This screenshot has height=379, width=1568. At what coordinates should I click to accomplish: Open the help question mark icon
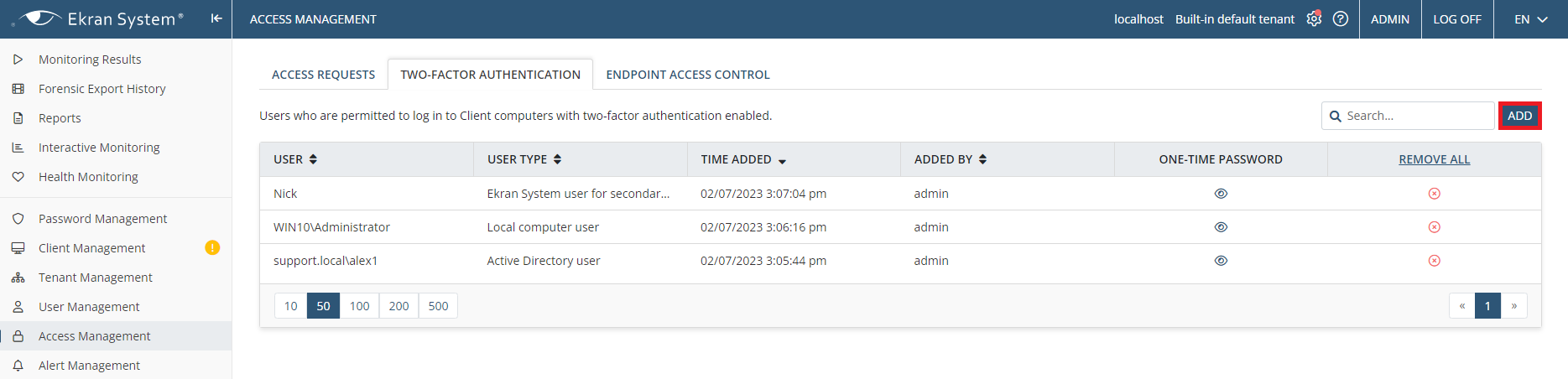click(1341, 18)
